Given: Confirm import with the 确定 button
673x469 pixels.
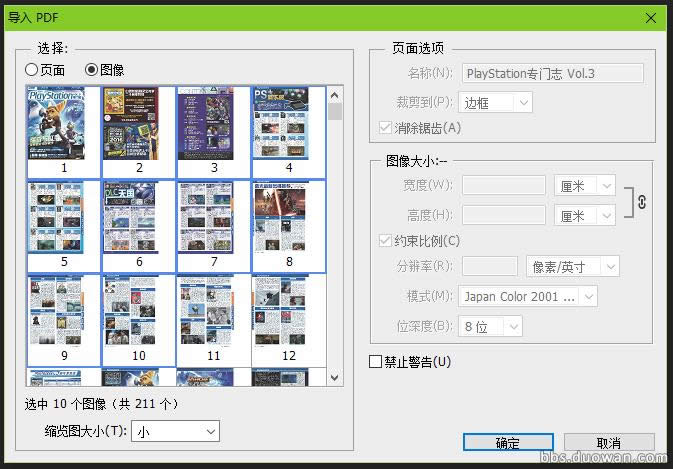Looking at the screenshot, I should pos(508,443).
